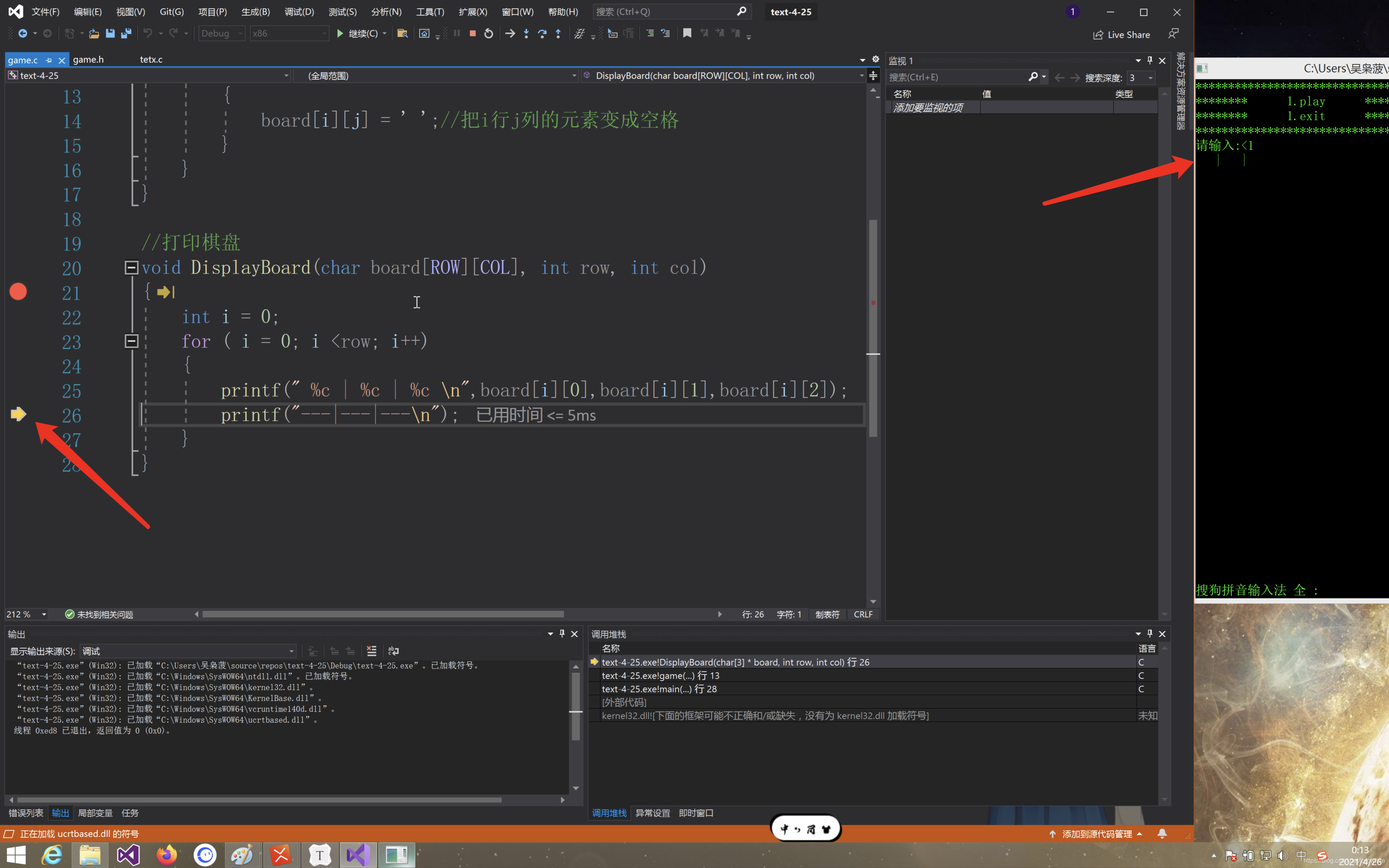The height and width of the screenshot is (868, 1389).
Task: Switch to the game.h tab
Action: [x=88, y=59]
